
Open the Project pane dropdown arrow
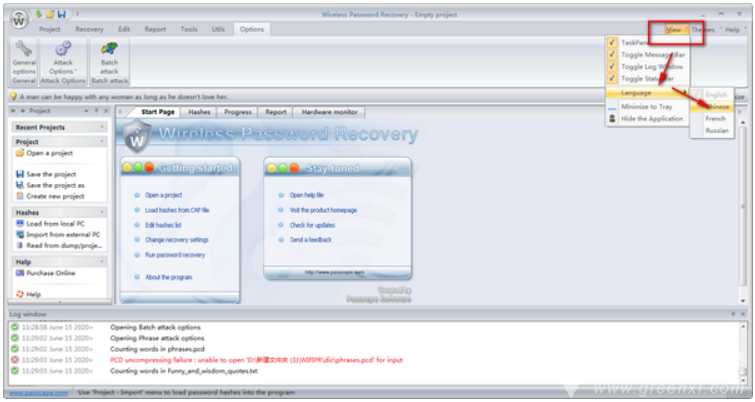(86, 111)
